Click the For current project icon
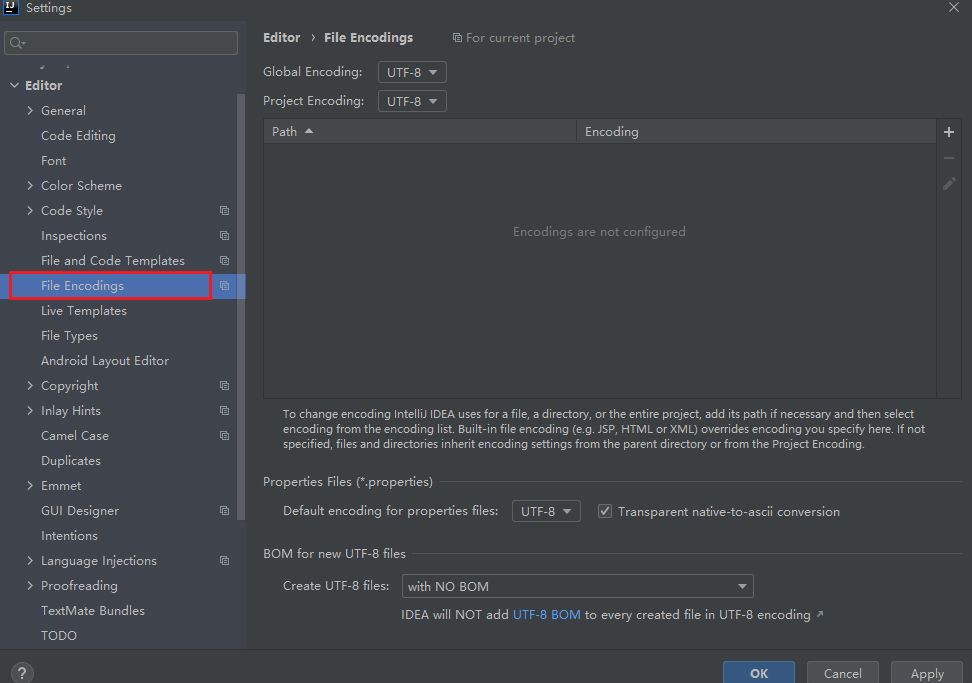 457,38
